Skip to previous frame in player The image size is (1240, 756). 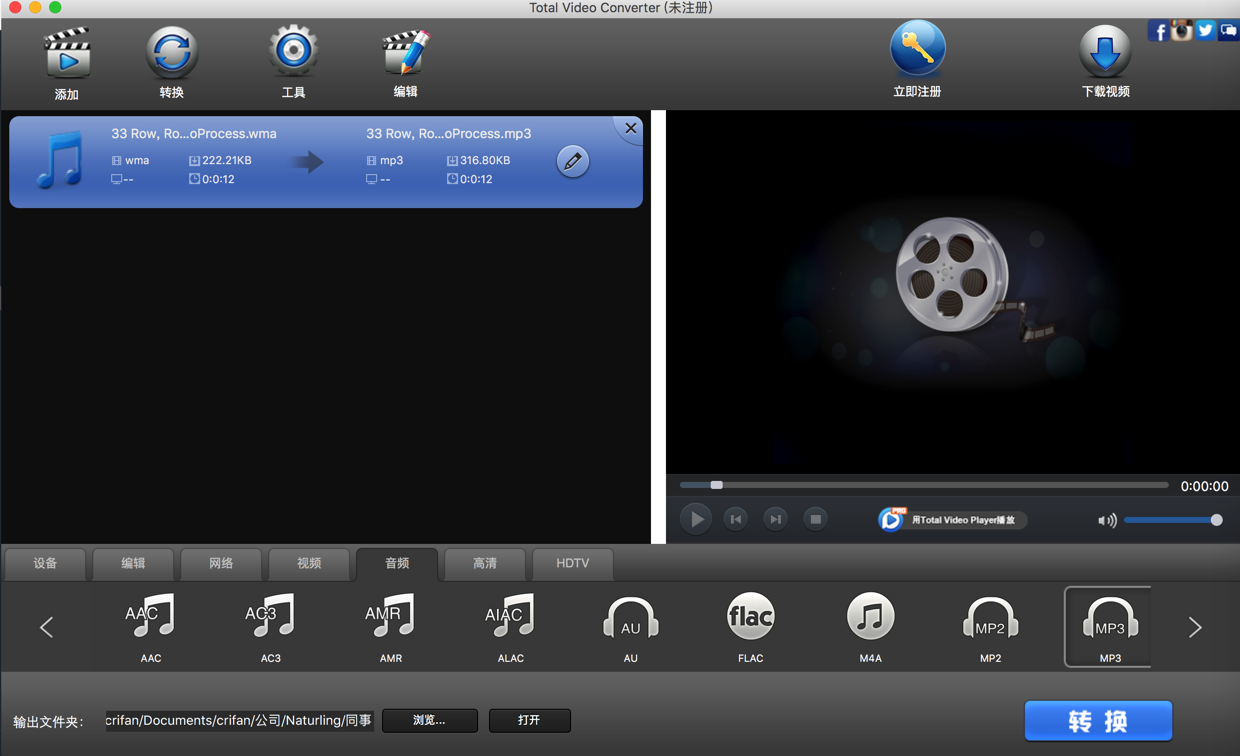pos(735,519)
